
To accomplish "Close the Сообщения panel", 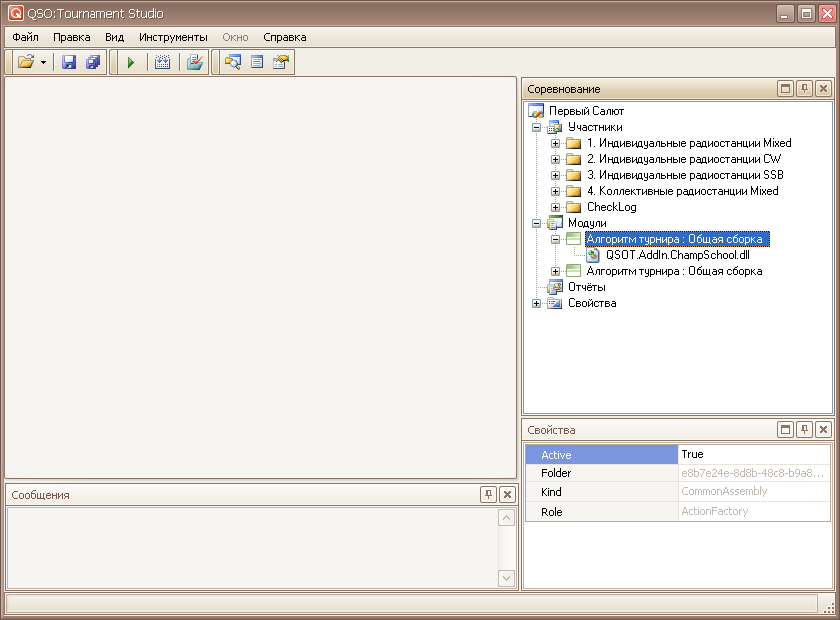I will (x=507, y=495).
